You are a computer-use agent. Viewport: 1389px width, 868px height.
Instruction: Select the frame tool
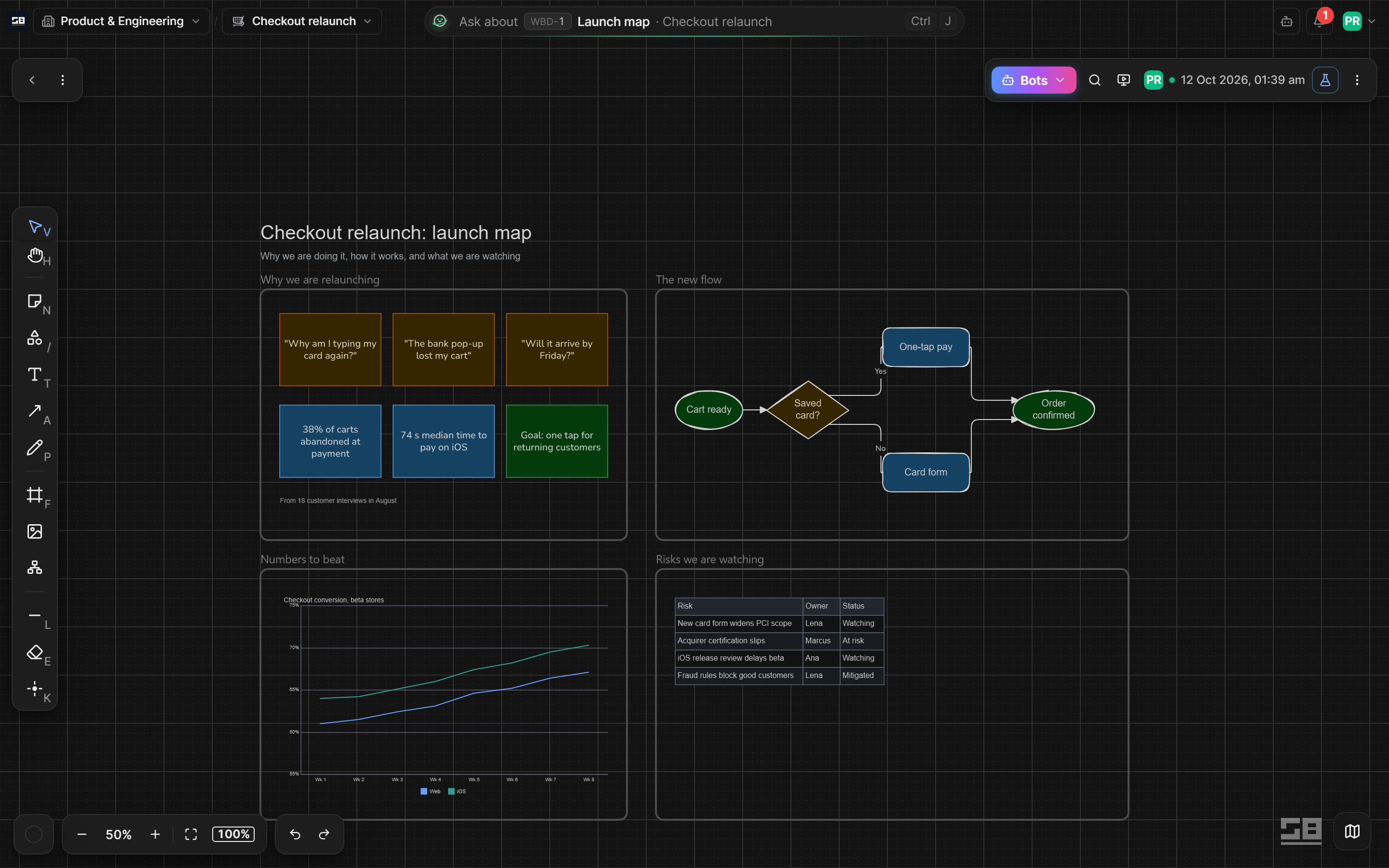pos(35,495)
